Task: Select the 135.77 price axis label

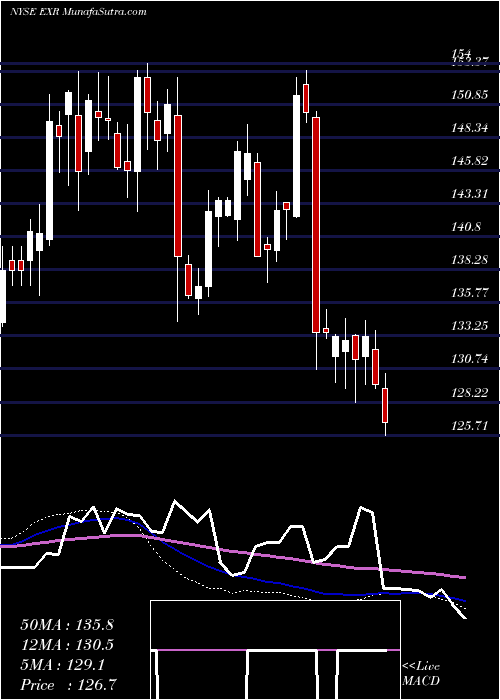Action: point(468,293)
